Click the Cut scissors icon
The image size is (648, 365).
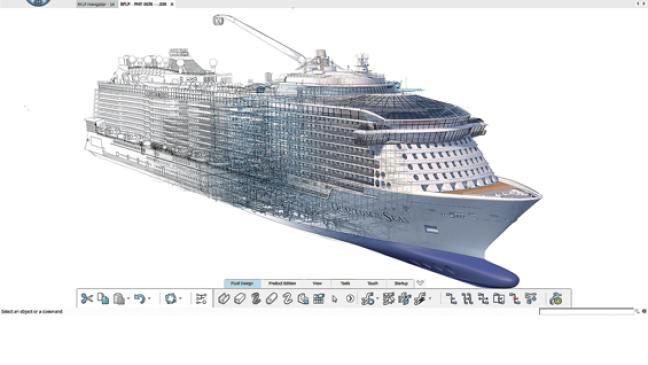86,298
